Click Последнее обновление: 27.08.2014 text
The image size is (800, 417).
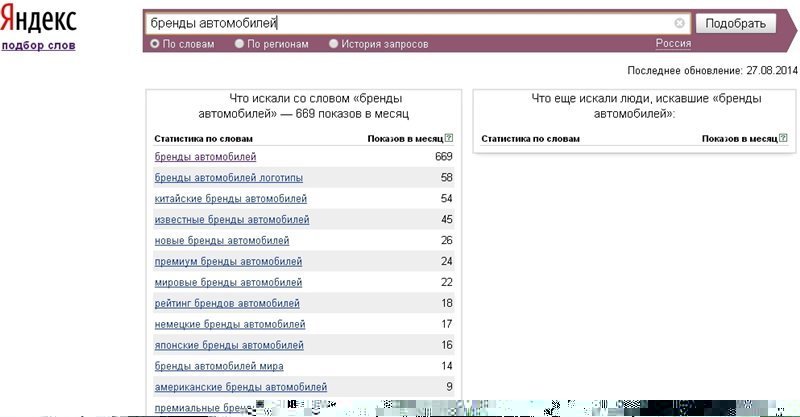pos(712,71)
